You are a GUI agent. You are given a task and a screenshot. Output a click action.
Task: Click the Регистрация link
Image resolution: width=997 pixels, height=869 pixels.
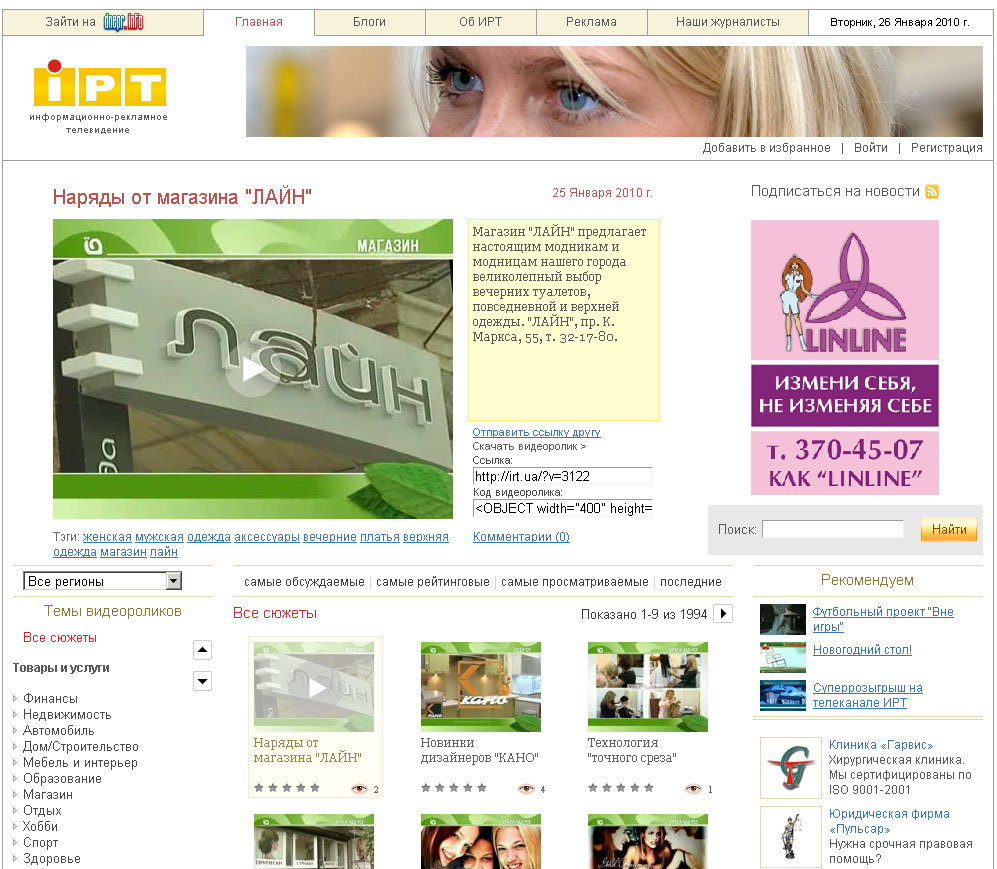(x=946, y=147)
